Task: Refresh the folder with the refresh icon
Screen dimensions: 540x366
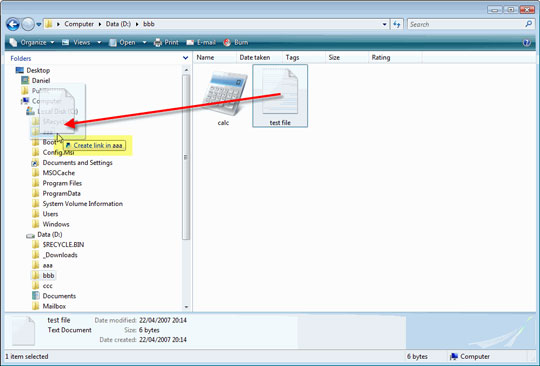Action: click(397, 24)
